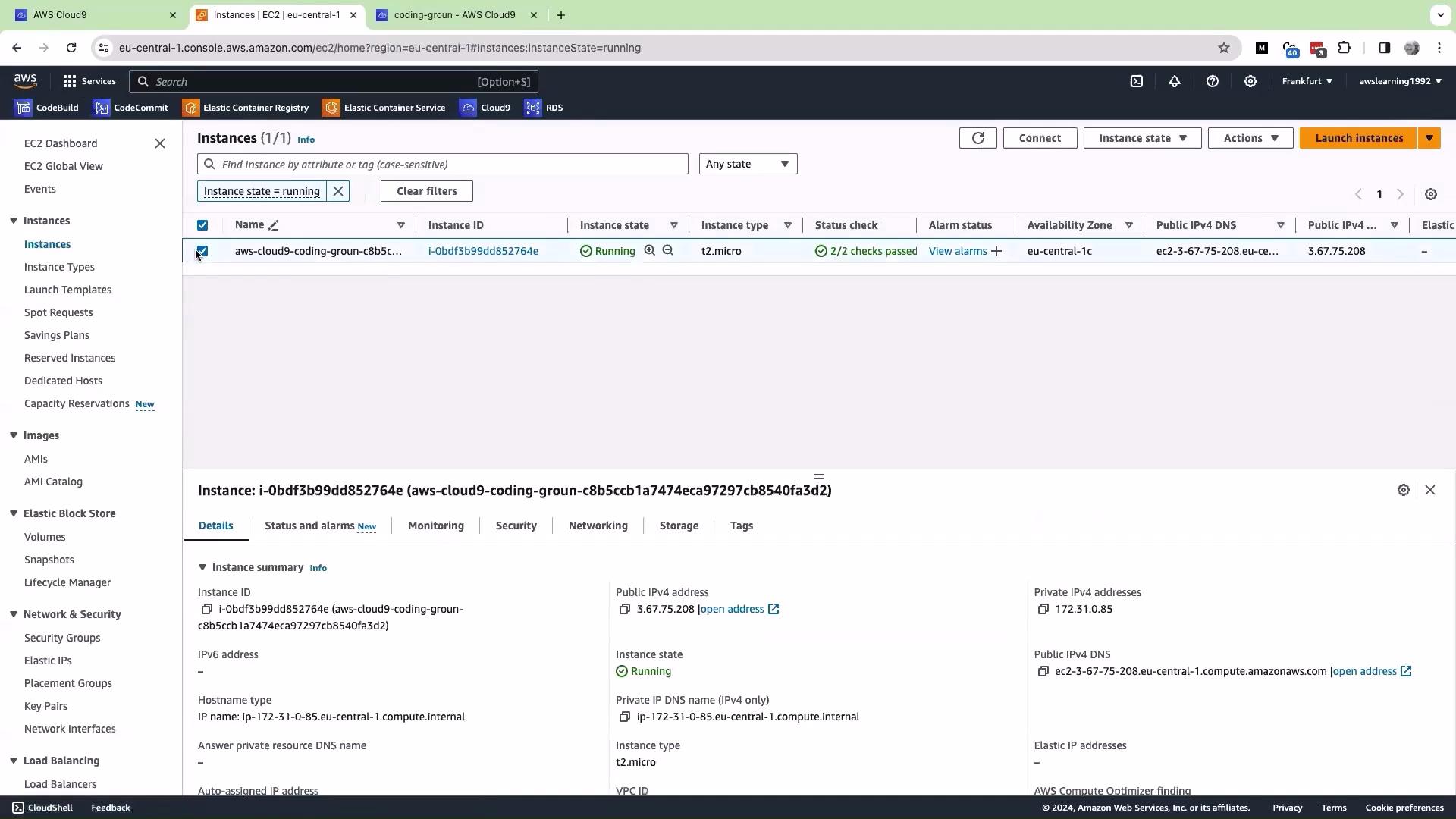This screenshot has width=1456, height=819.
Task: Collapse the Elastic Block Store section
Action: tap(14, 513)
